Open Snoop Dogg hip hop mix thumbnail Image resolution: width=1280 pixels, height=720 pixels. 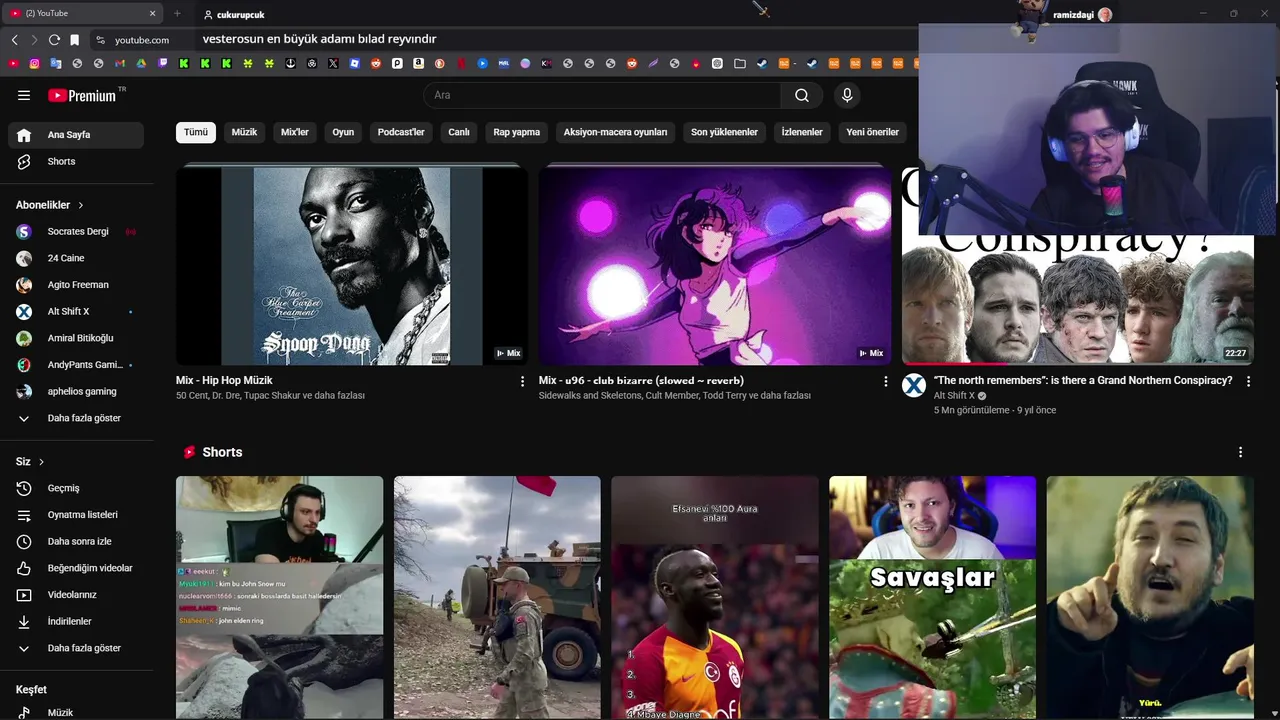pyautogui.click(x=352, y=265)
